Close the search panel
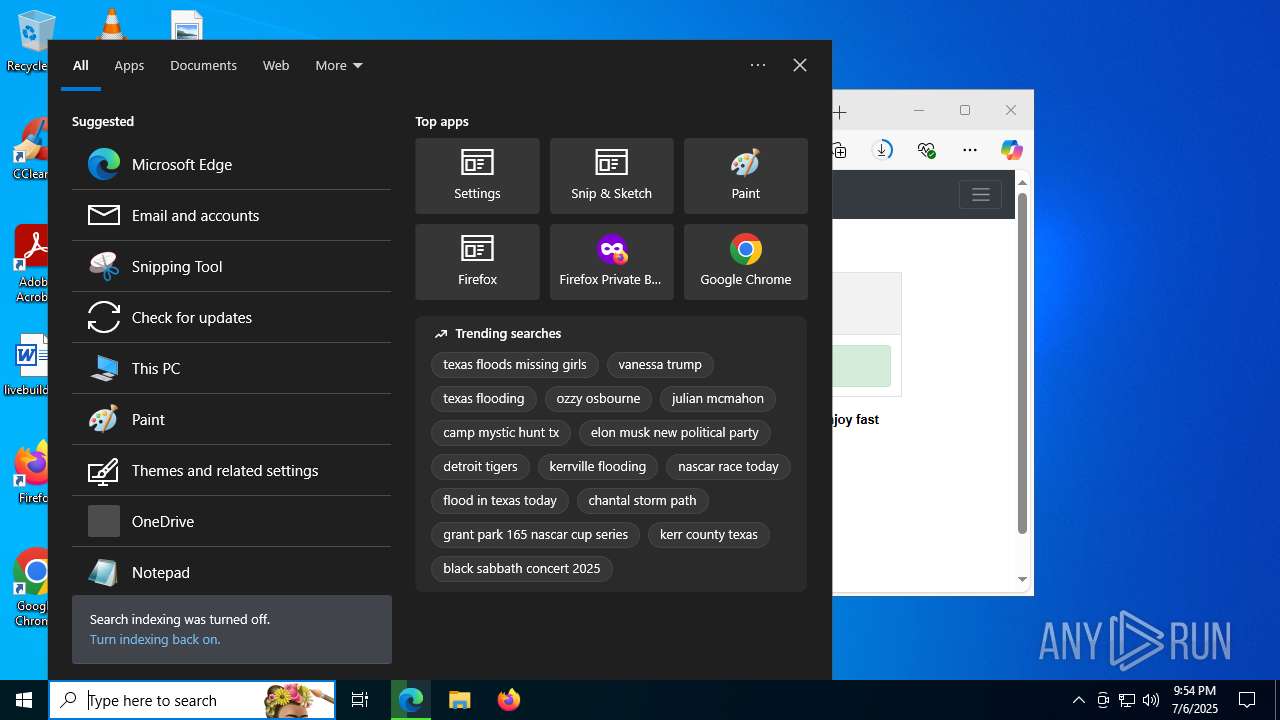This screenshot has width=1280, height=720. (x=800, y=65)
